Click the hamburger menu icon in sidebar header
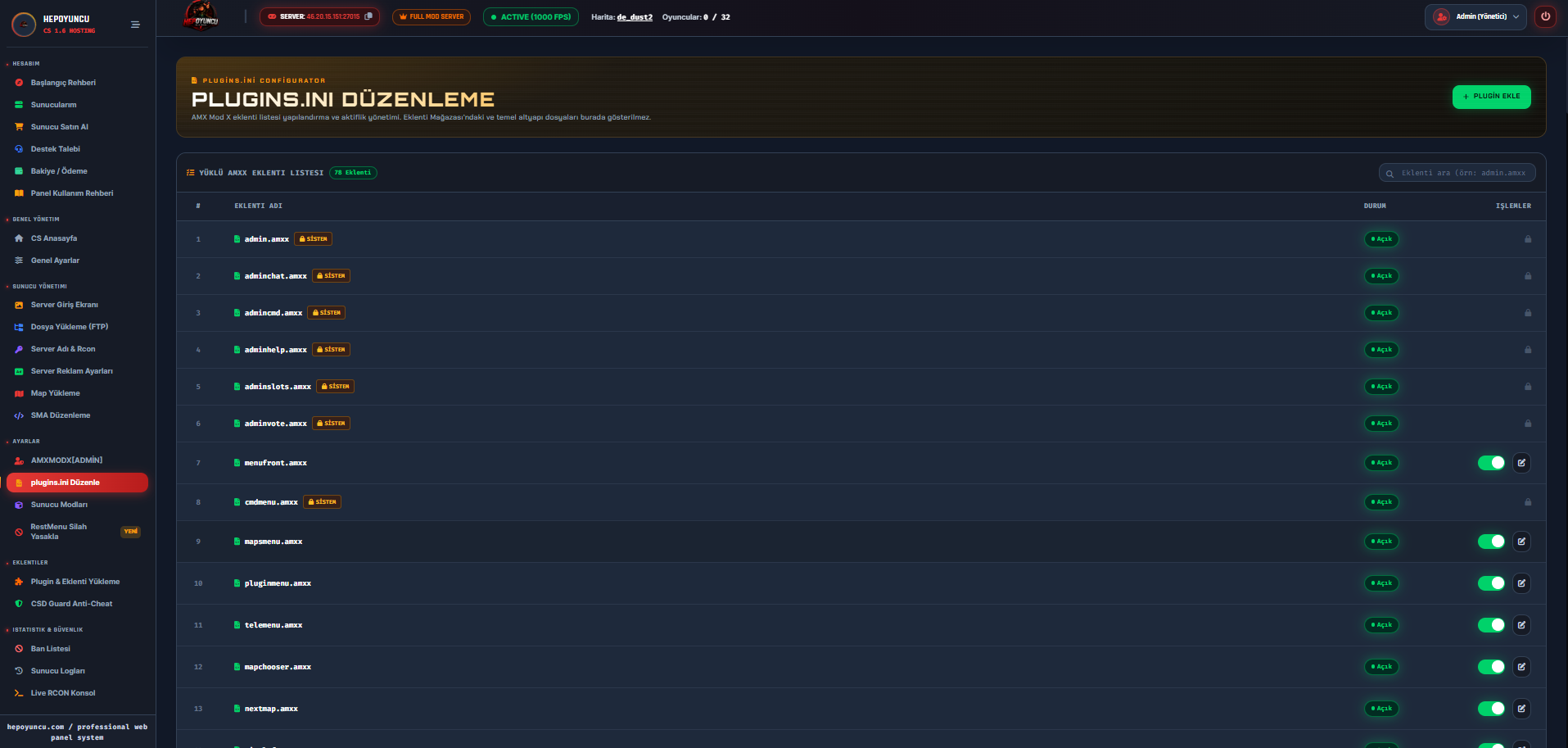Screen dimensions: 1568x748 tap(135, 25)
